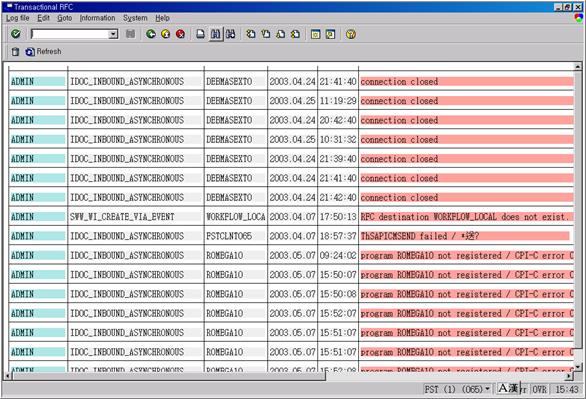Select the WORKFLOW_LOCAL does not exist error row
The image size is (586, 399).
(x=292, y=217)
